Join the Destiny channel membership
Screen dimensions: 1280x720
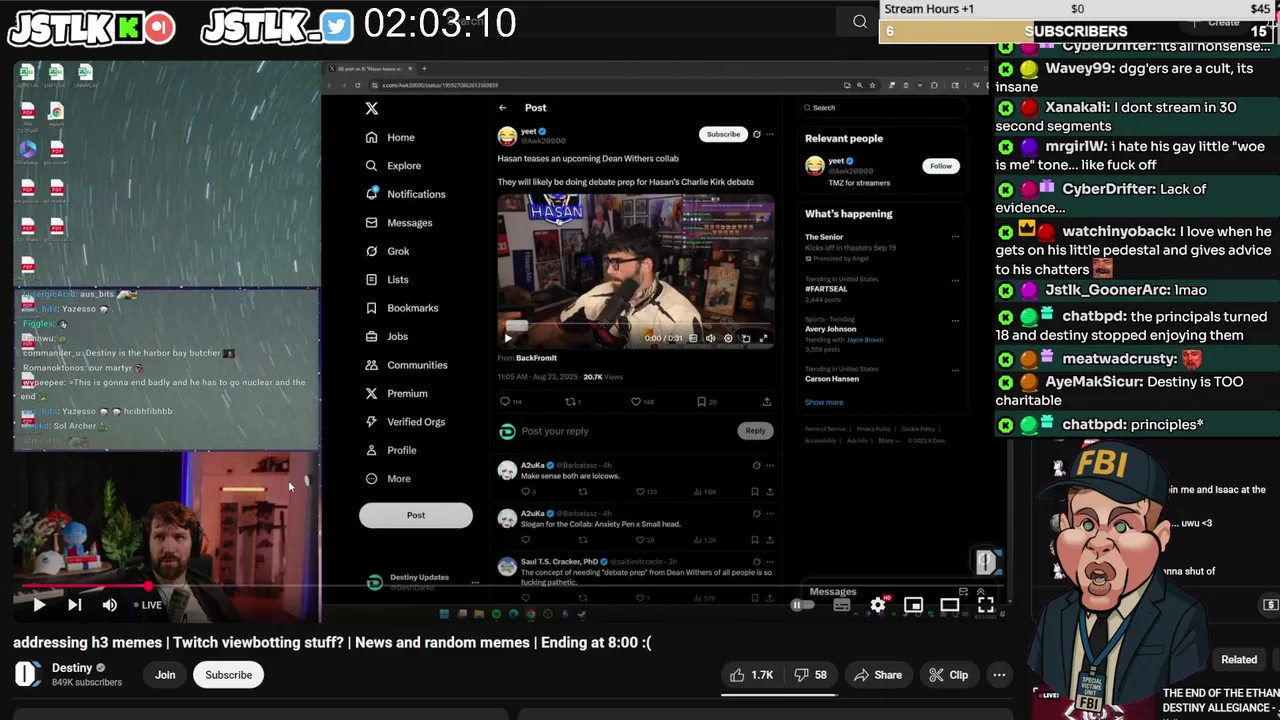[x=165, y=675]
